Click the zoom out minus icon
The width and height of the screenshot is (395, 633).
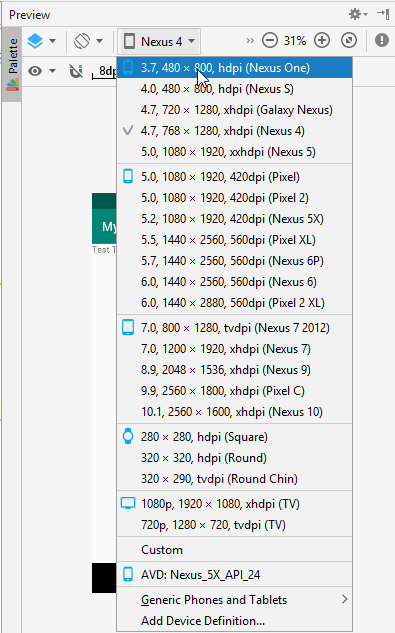270,40
